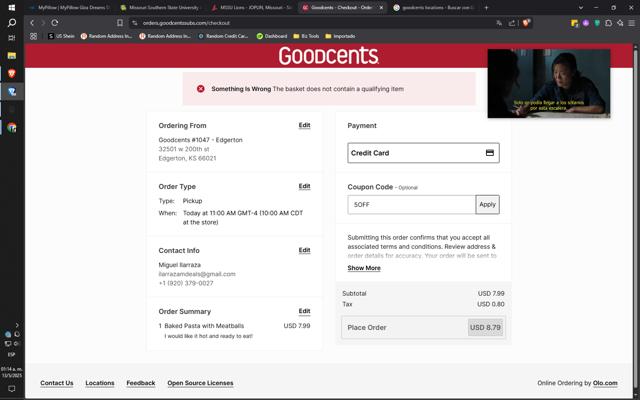Open the clock and date in taskbar
640x400 pixels.
tap(11, 372)
